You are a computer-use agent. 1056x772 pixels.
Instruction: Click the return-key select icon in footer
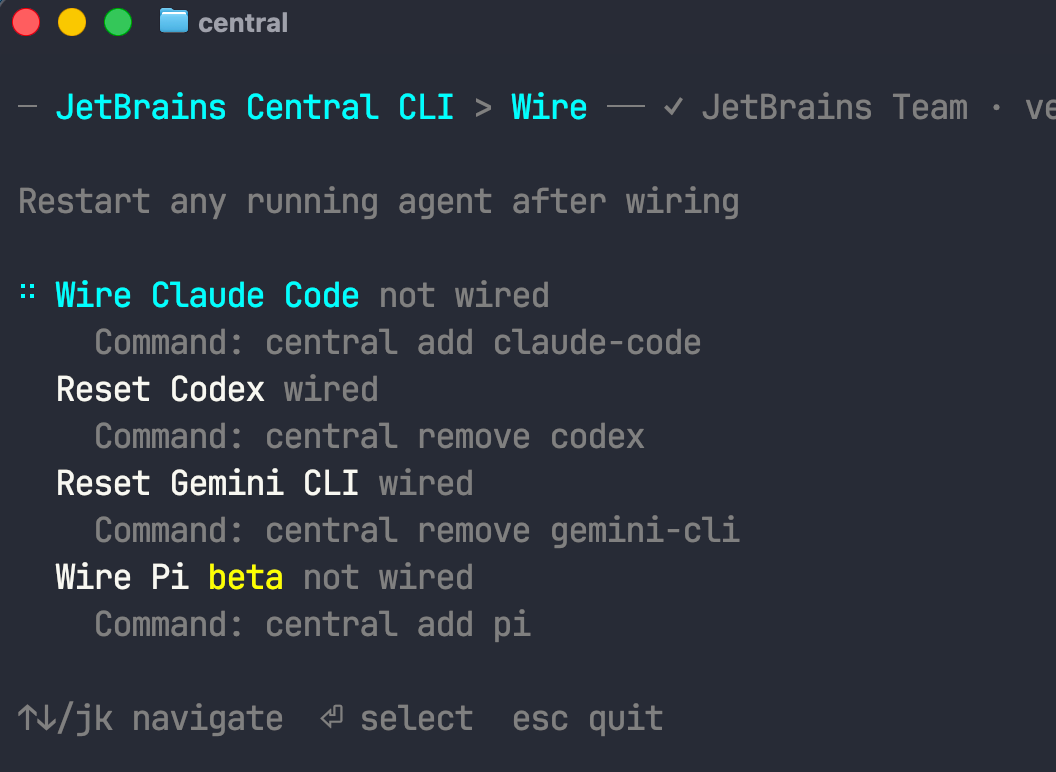[x=331, y=717]
